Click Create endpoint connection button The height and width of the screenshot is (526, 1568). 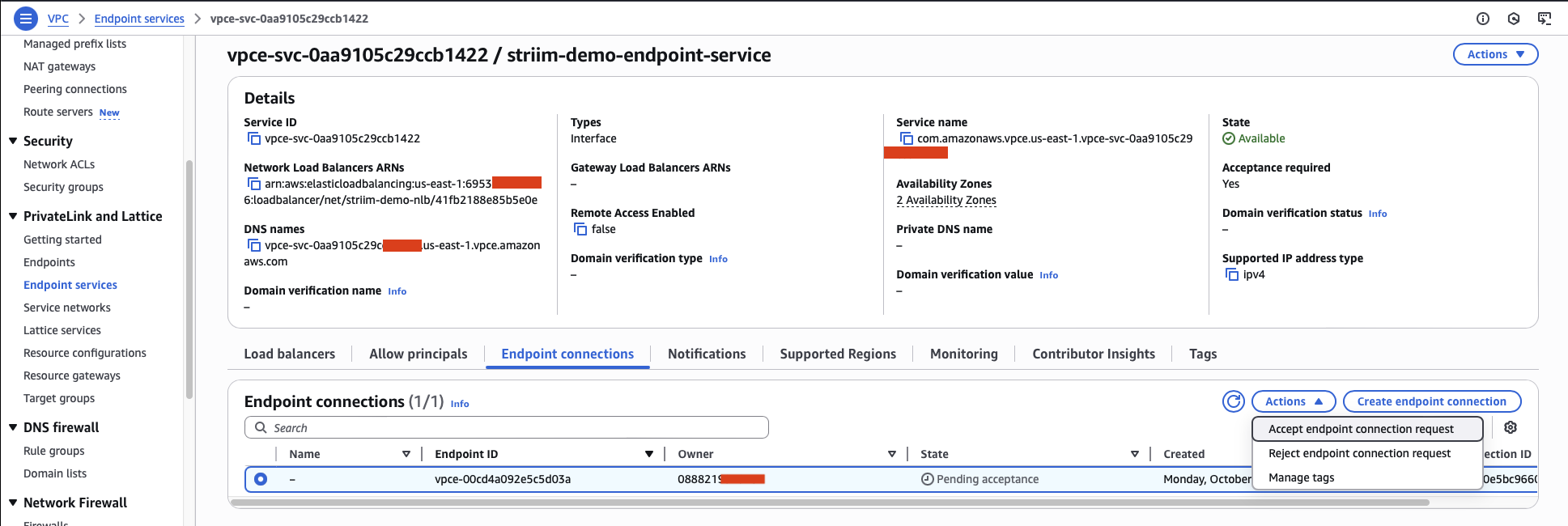click(x=1431, y=401)
